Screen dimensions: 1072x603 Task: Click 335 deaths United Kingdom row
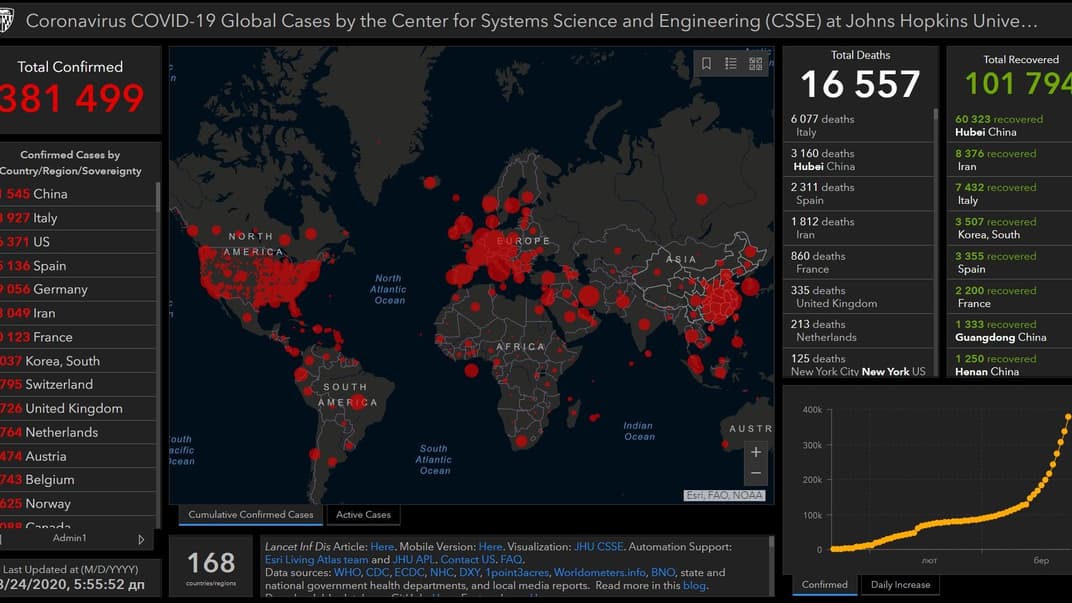[858, 297]
